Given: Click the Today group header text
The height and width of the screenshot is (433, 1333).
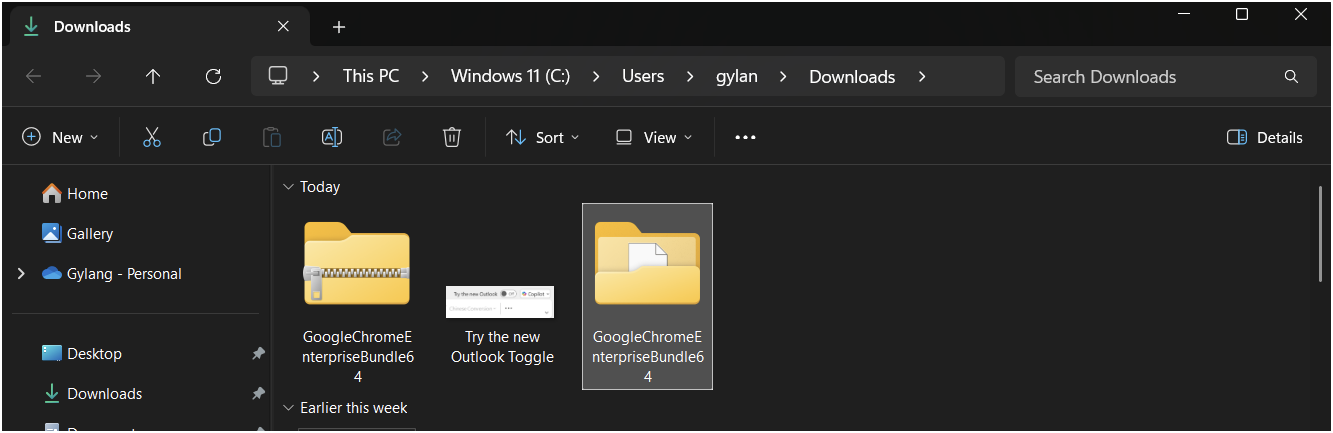Looking at the screenshot, I should pyautogui.click(x=320, y=187).
